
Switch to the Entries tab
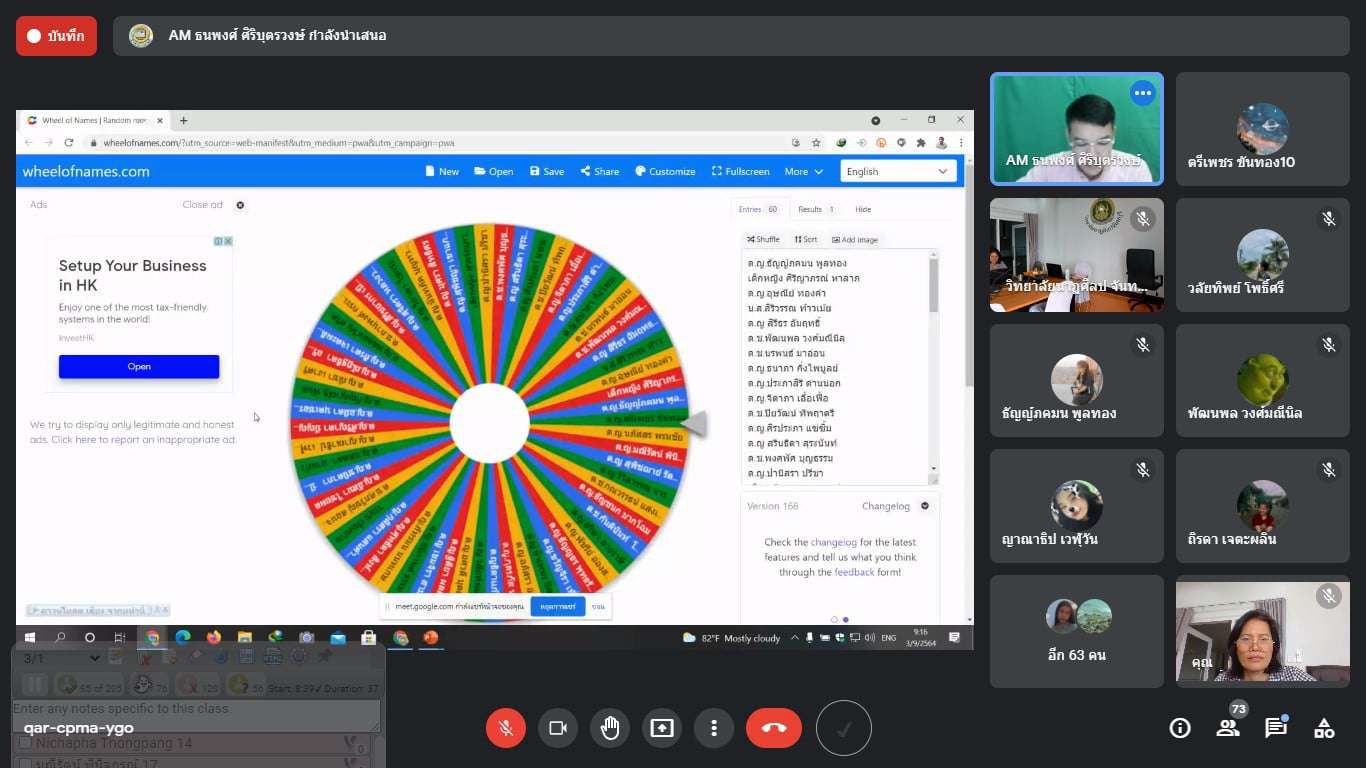759,209
